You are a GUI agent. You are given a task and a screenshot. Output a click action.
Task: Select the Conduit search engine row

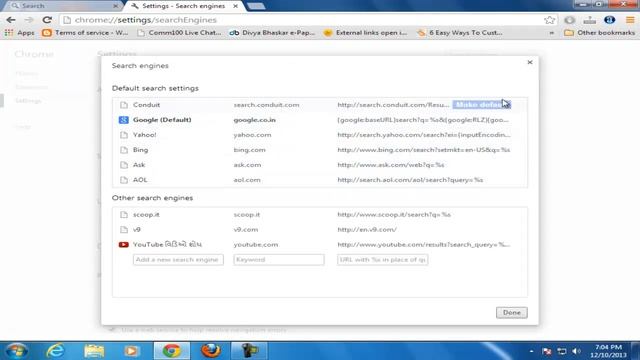320,105
